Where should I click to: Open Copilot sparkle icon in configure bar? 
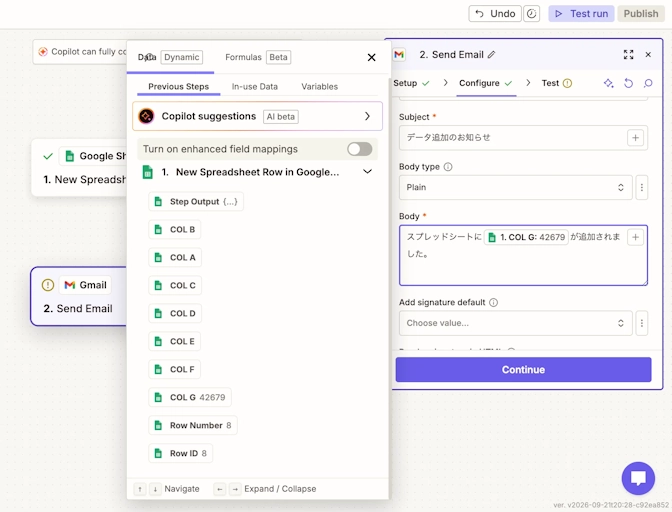click(609, 83)
